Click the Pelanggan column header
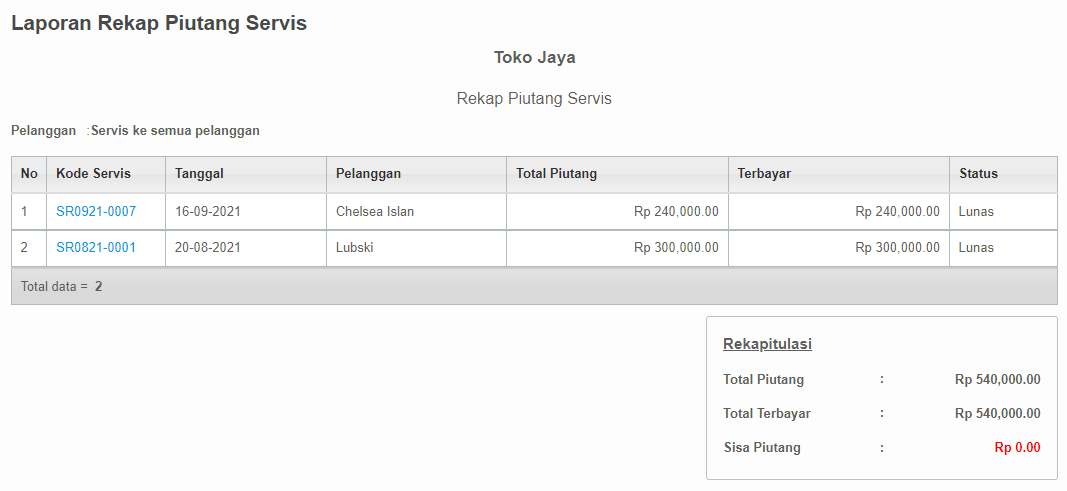 (x=368, y=173)
